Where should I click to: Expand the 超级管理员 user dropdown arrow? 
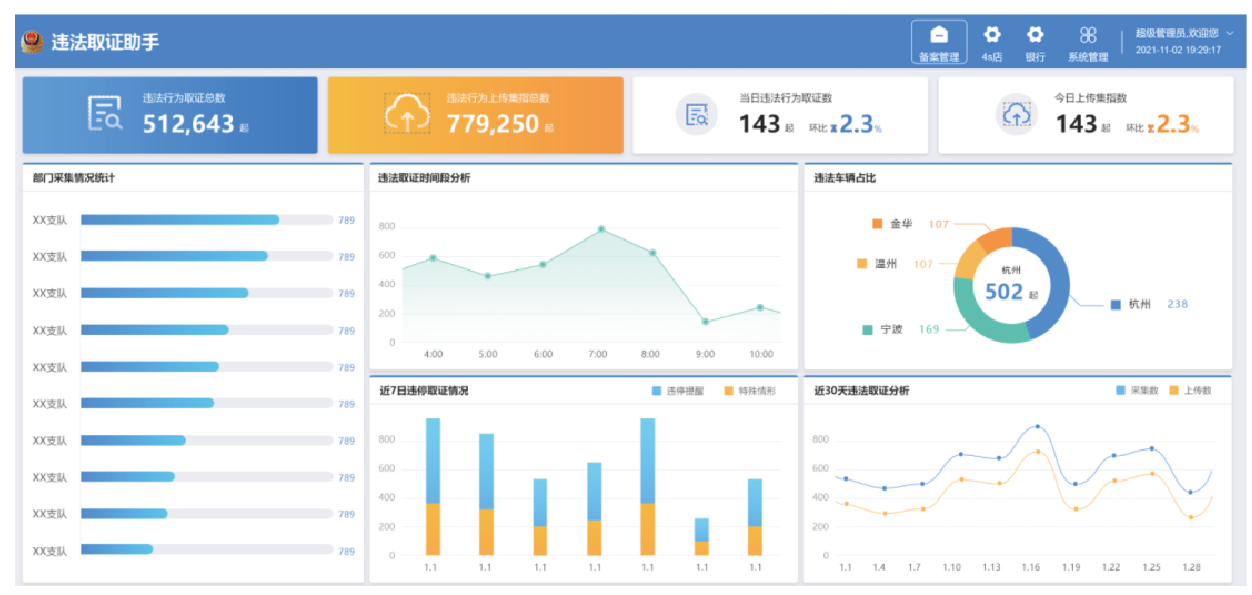tap(1229, 33)
